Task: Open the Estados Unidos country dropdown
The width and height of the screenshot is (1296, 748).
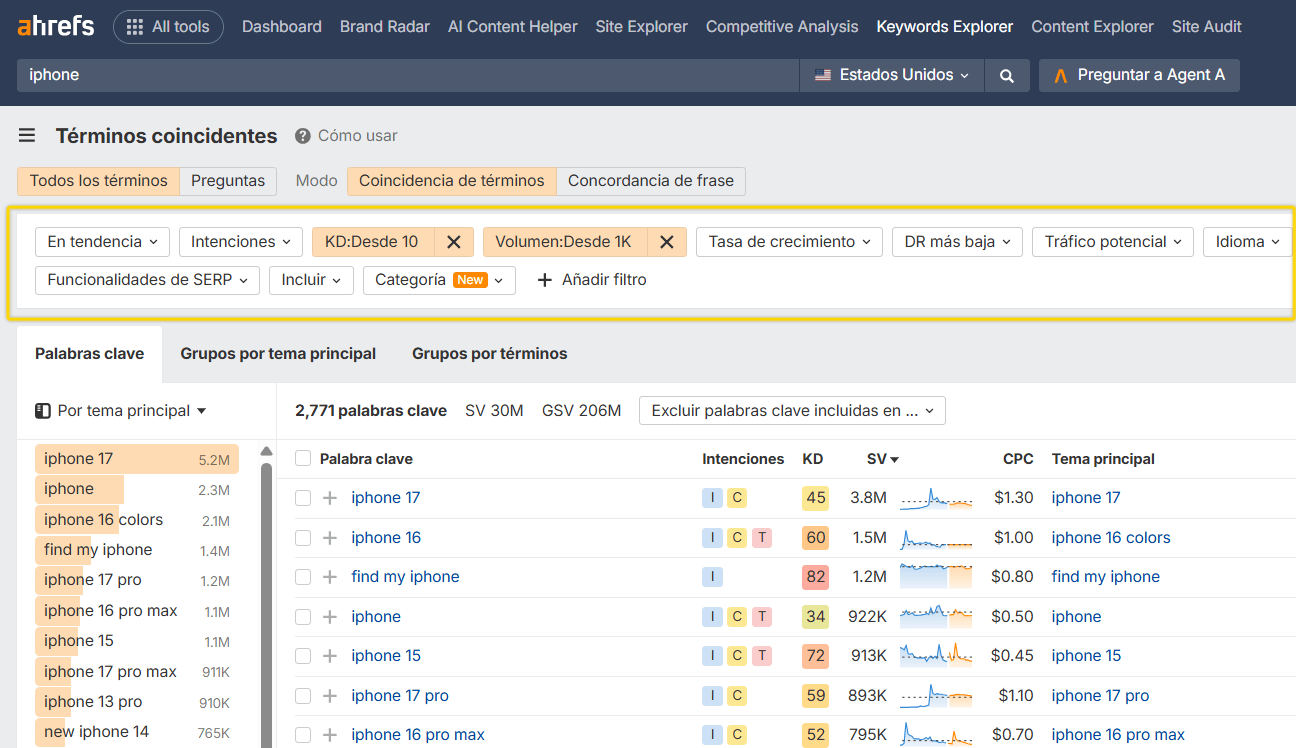Action: pos(892,75)
